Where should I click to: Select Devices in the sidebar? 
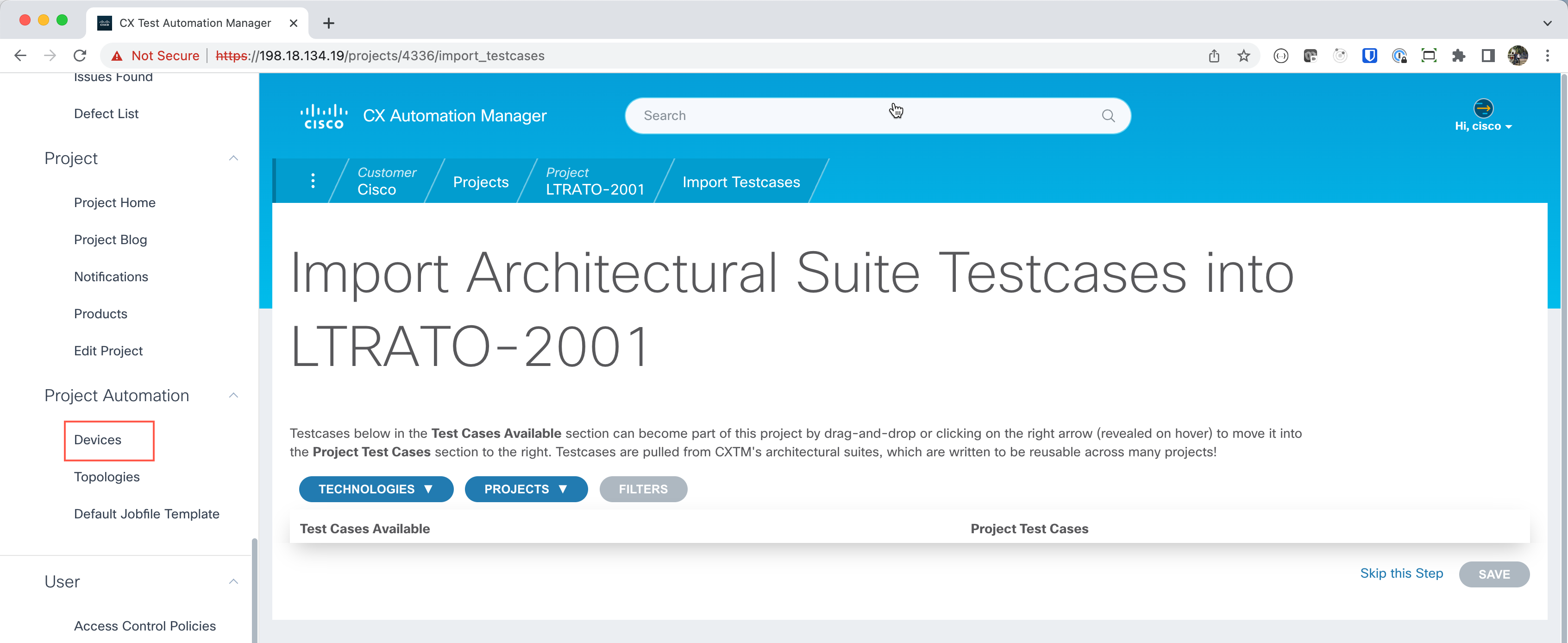[97, 440]
